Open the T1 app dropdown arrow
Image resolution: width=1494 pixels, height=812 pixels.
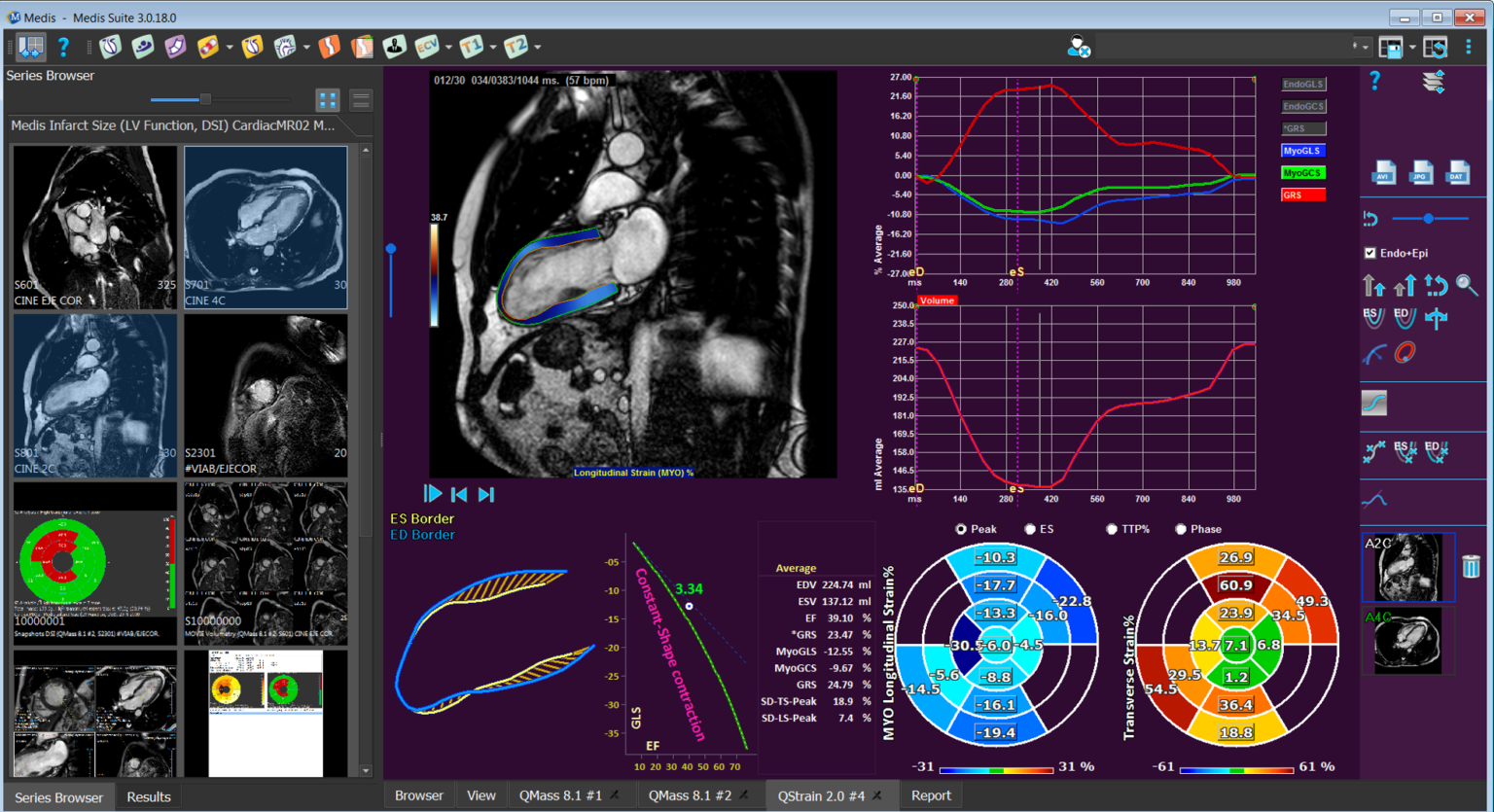pyautogui.click(x=493, y=47)
